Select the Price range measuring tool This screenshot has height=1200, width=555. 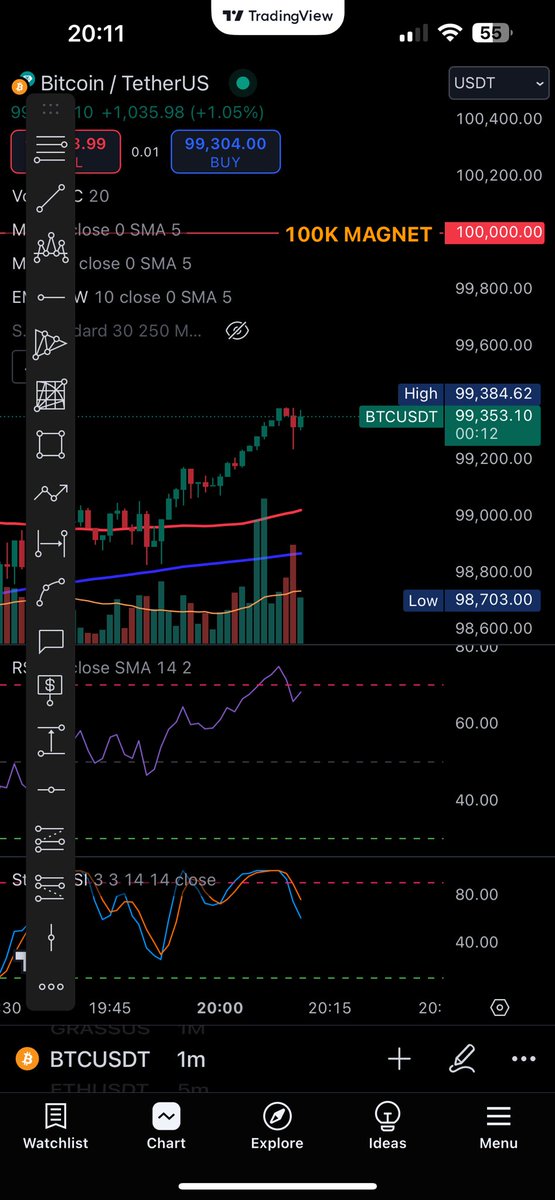[x=51, y=740]
